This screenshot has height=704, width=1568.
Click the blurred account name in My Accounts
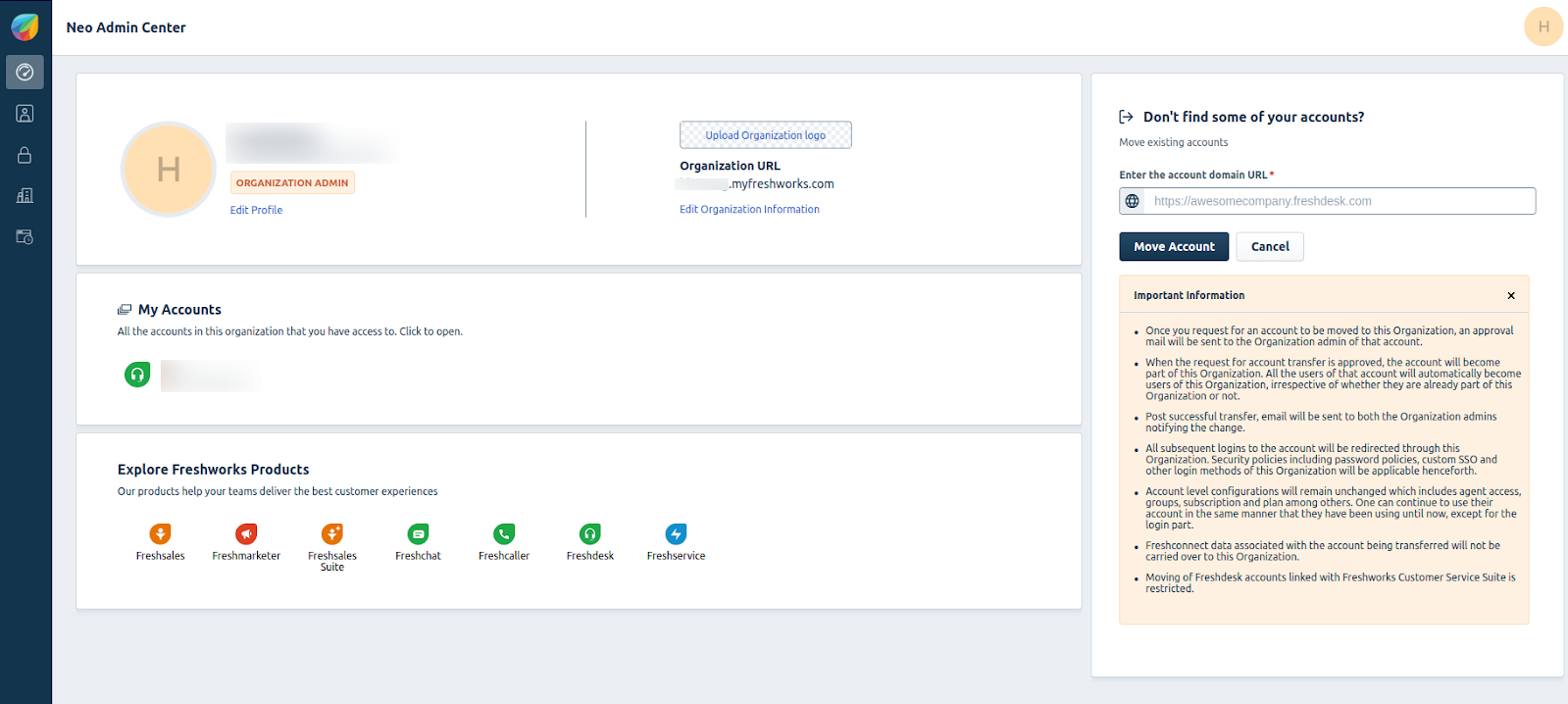coord(211,376)
